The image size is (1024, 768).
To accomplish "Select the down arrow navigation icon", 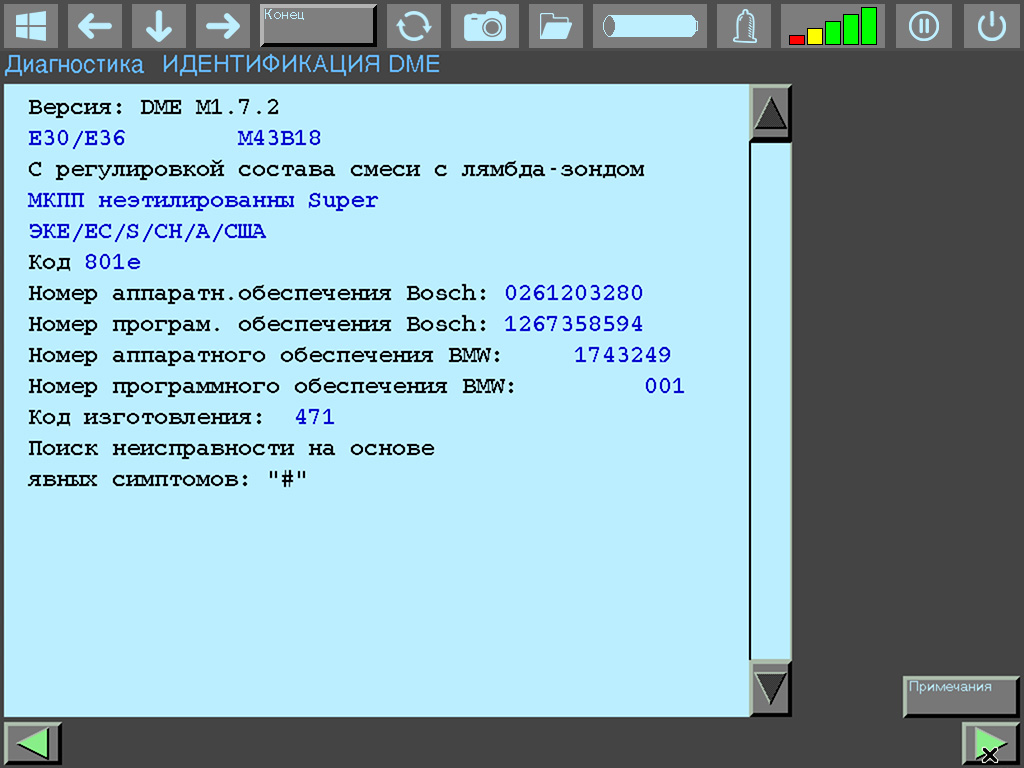I will point(158,26).
